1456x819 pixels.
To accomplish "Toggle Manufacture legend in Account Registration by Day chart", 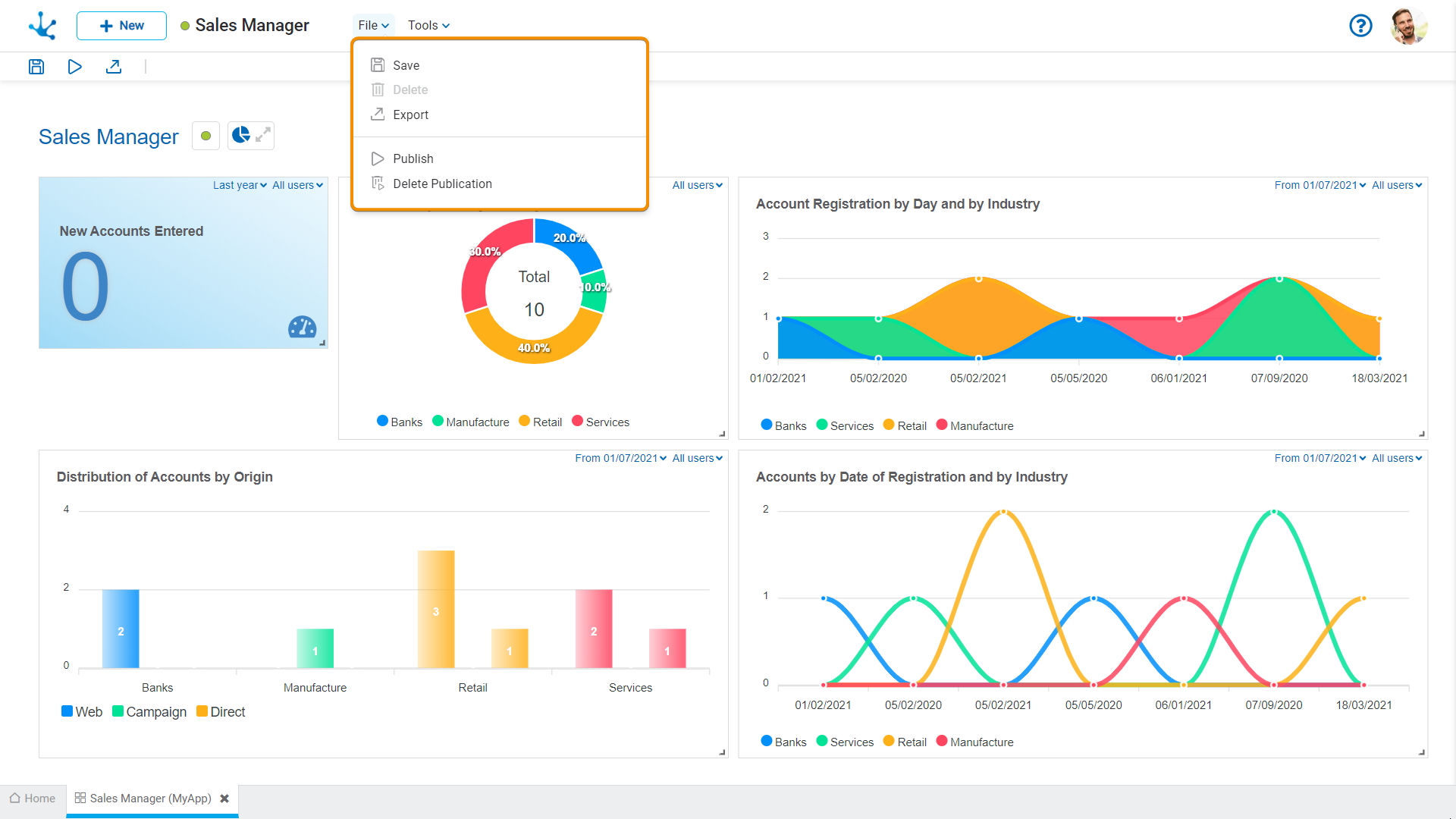I will [974, 425].
